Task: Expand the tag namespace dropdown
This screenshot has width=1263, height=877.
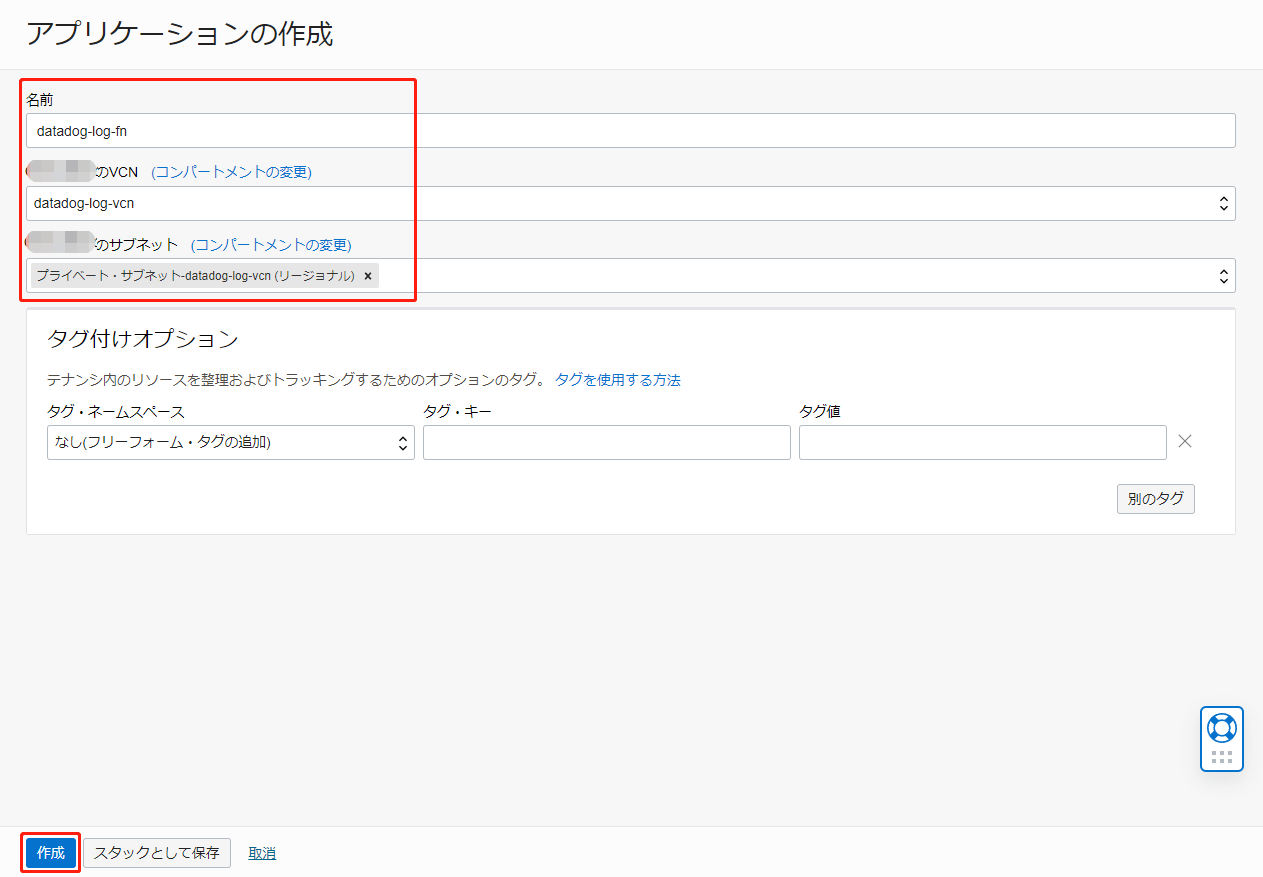Action: pyautogui.click(x=231, y=442)
